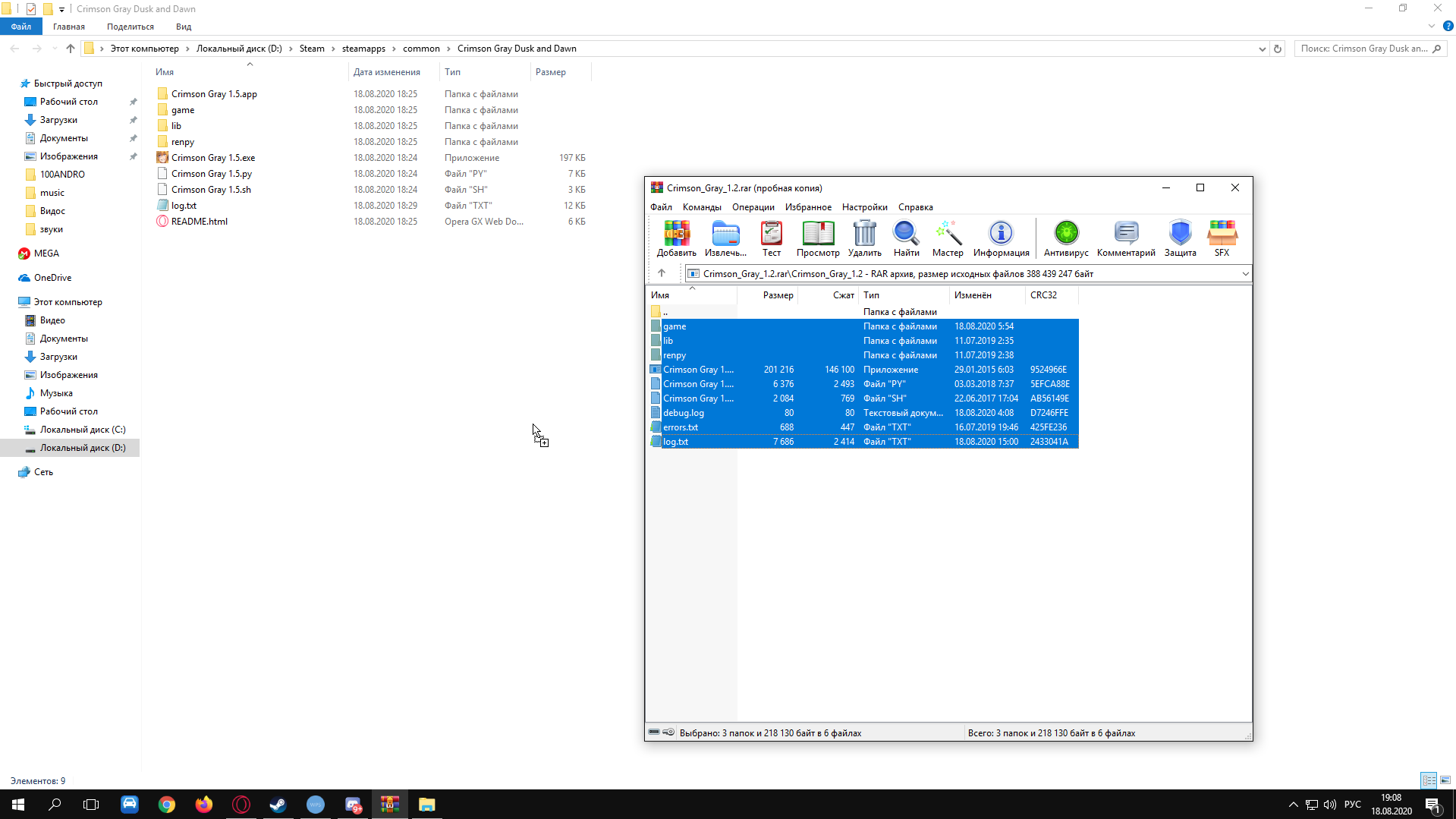Switch Explorer to details view layout
Viewport: 1456px width, 819px height.
point(1429,780)
